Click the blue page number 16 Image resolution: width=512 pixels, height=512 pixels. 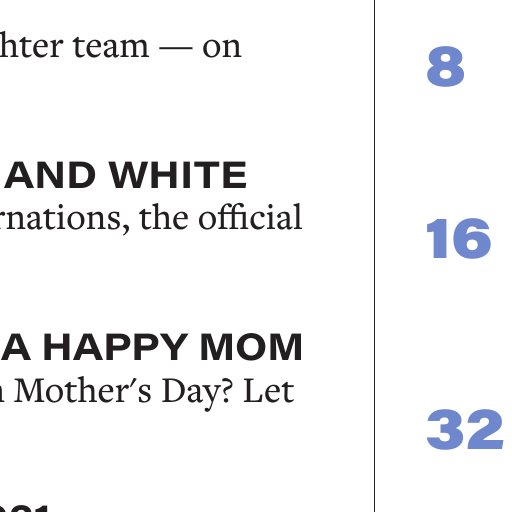pyautogui.click(x=458, y=238)
